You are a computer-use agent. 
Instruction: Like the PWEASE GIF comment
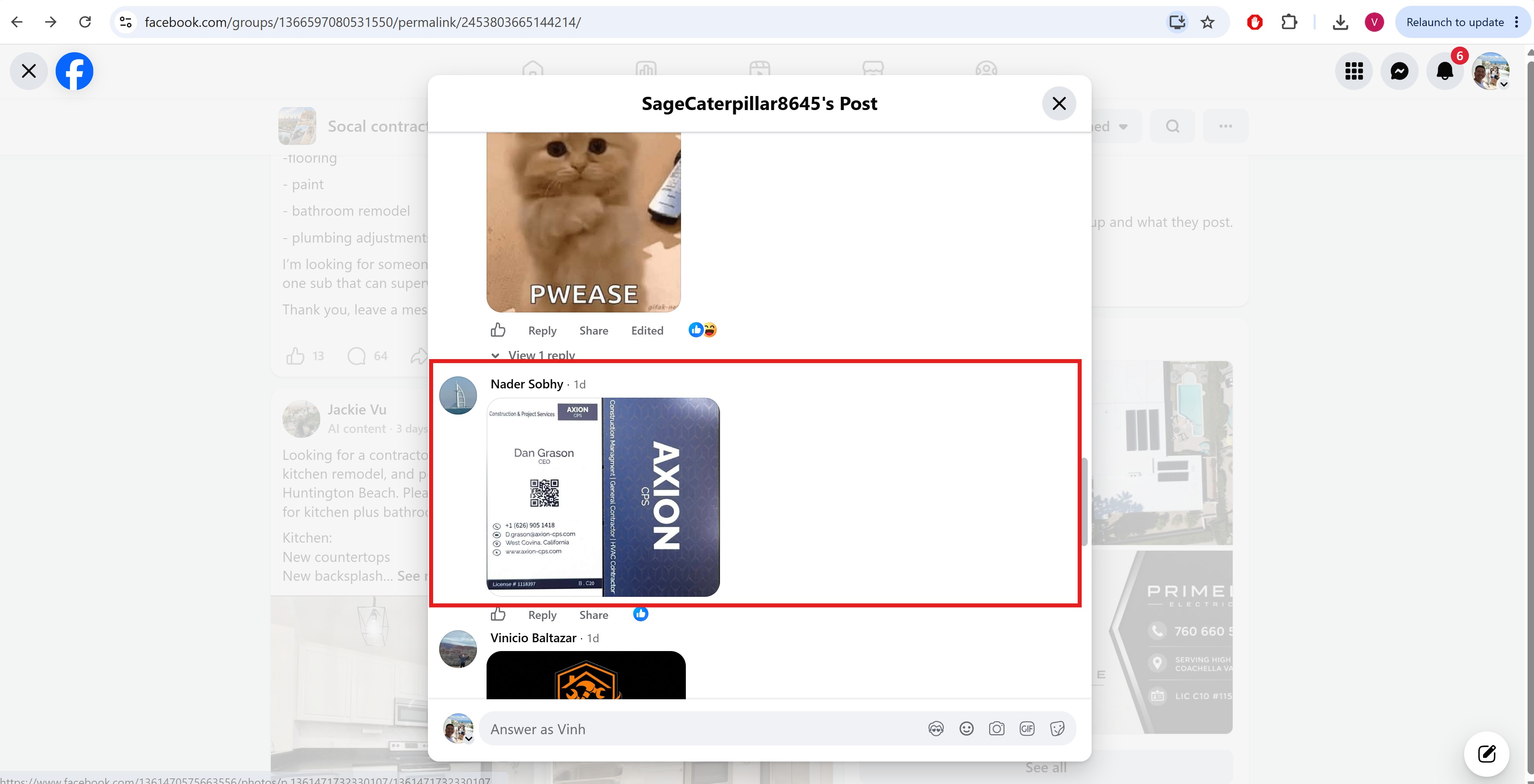(x=498, y=330)
